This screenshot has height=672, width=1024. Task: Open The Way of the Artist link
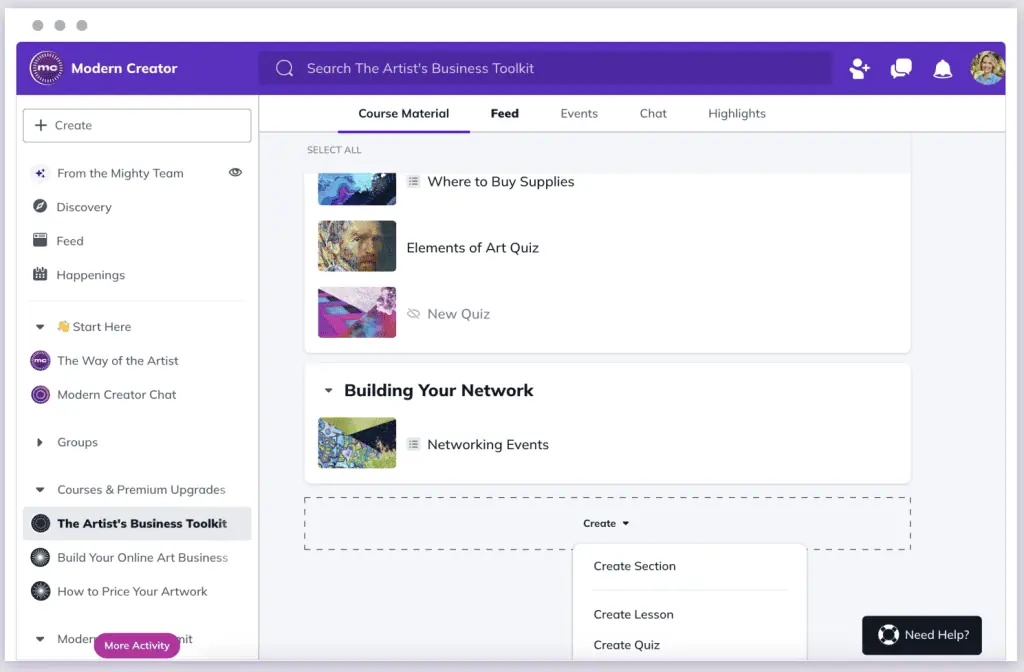pyautogui.click(x=118, y=360)
